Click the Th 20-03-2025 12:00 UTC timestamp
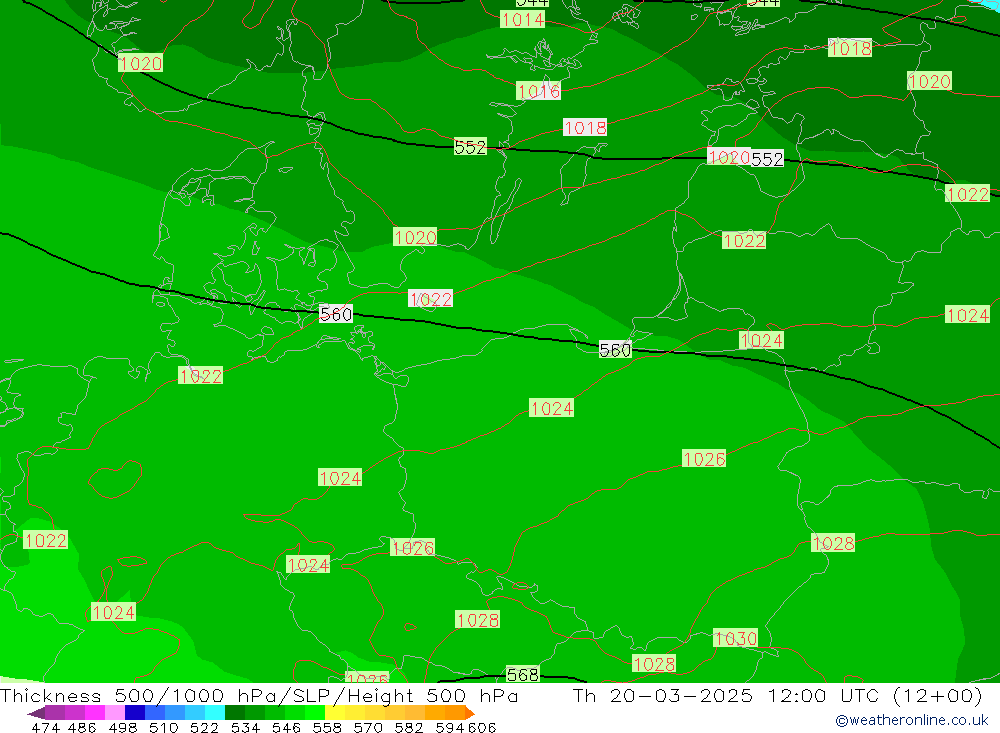 point(777,696)
